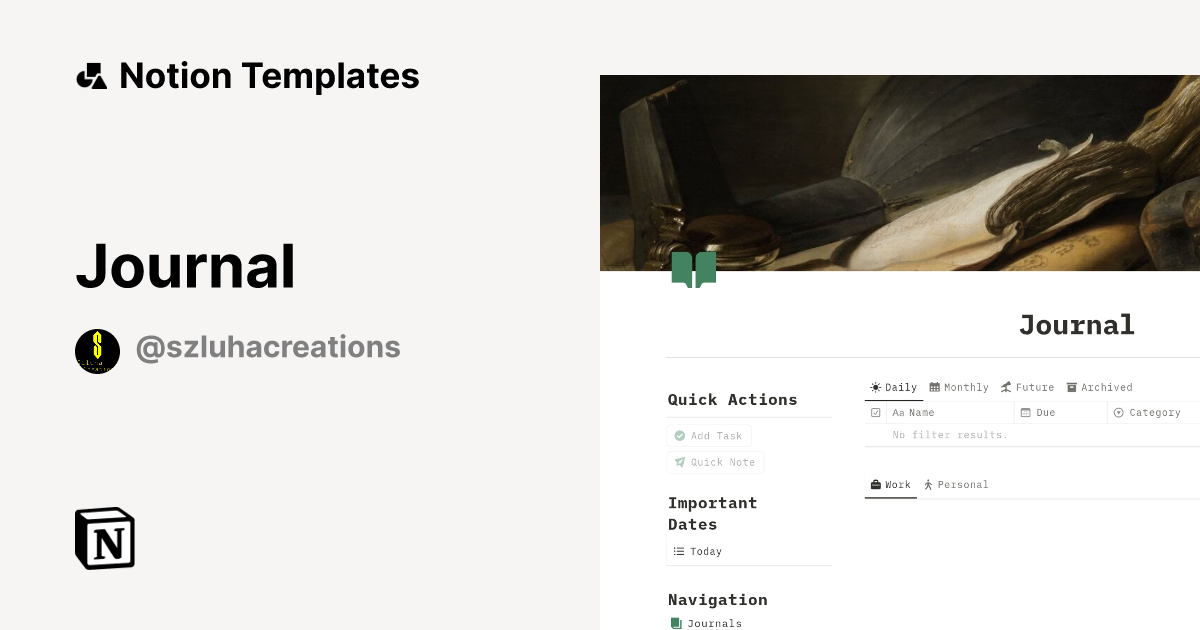
Task: Click the Add Task button
Action: click(709, 435)
